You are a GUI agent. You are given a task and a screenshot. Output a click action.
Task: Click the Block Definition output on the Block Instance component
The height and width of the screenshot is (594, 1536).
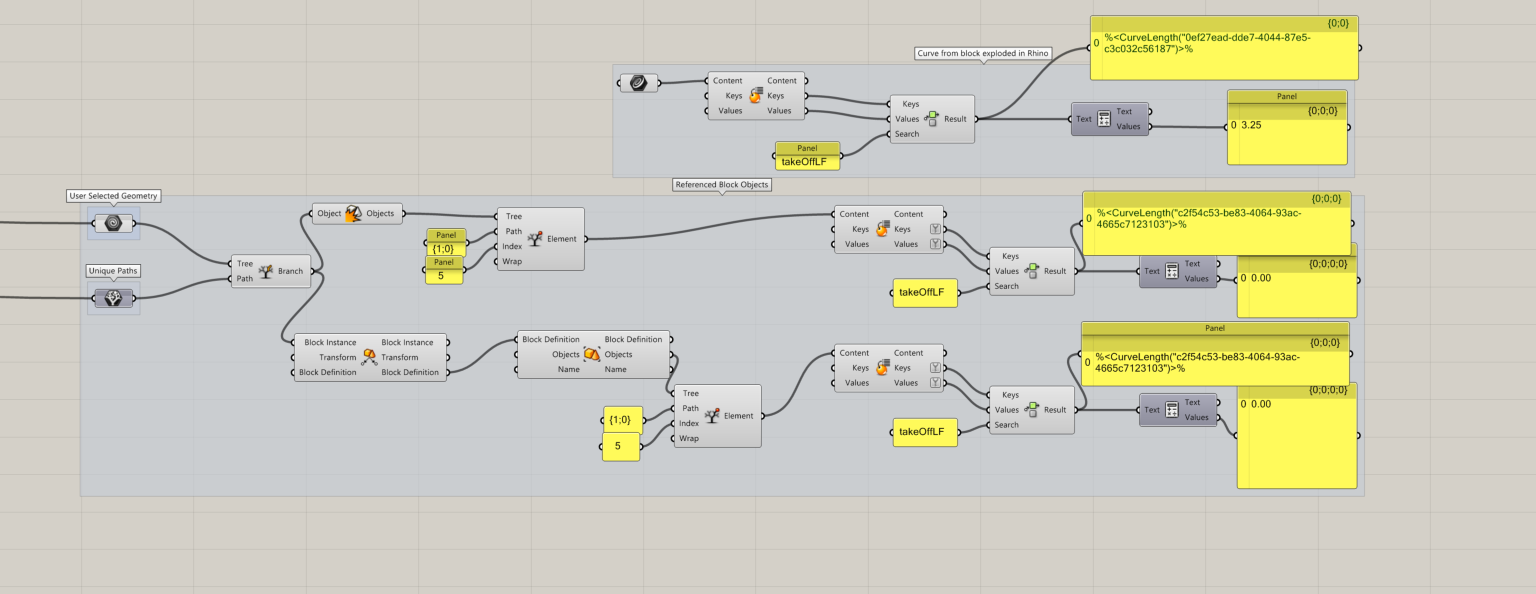(x=410, y=372)
